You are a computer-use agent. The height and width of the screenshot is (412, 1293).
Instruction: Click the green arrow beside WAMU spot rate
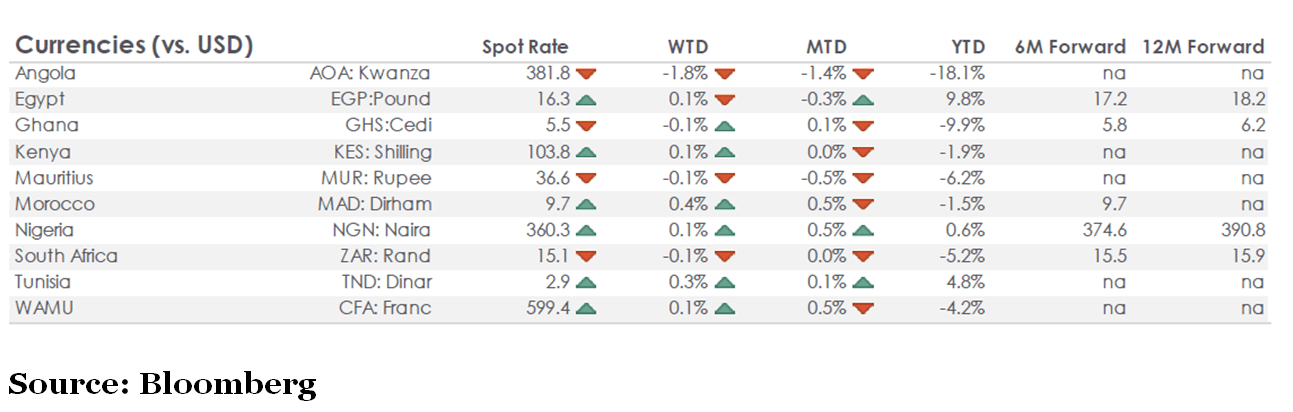pyautogui.click(x=587, y=308)
